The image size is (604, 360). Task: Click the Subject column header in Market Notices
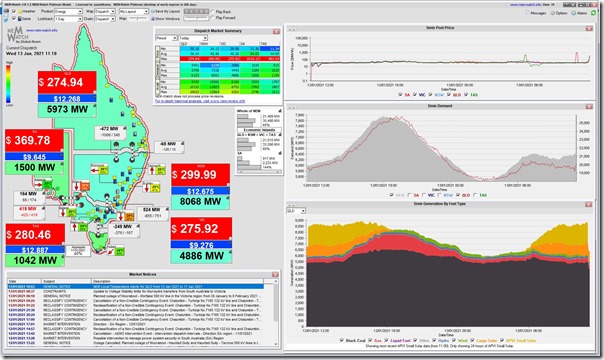[x=66, y=281]
